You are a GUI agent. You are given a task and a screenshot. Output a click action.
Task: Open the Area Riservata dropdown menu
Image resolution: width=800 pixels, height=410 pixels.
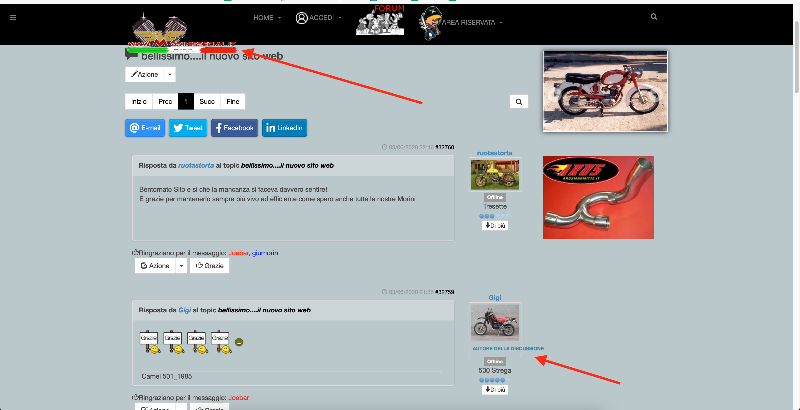click(462, 20)
